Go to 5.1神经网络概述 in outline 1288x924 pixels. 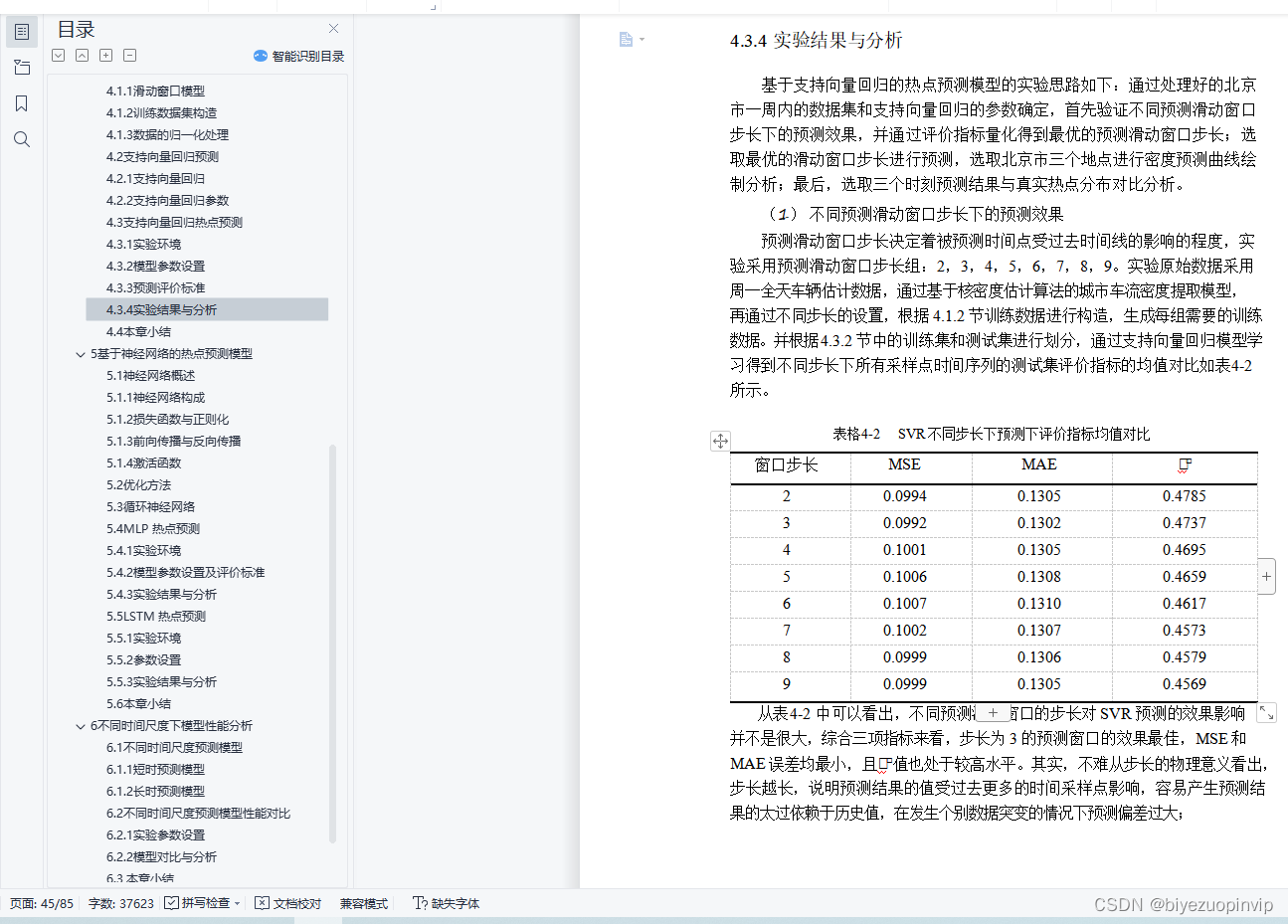point(150,376)
